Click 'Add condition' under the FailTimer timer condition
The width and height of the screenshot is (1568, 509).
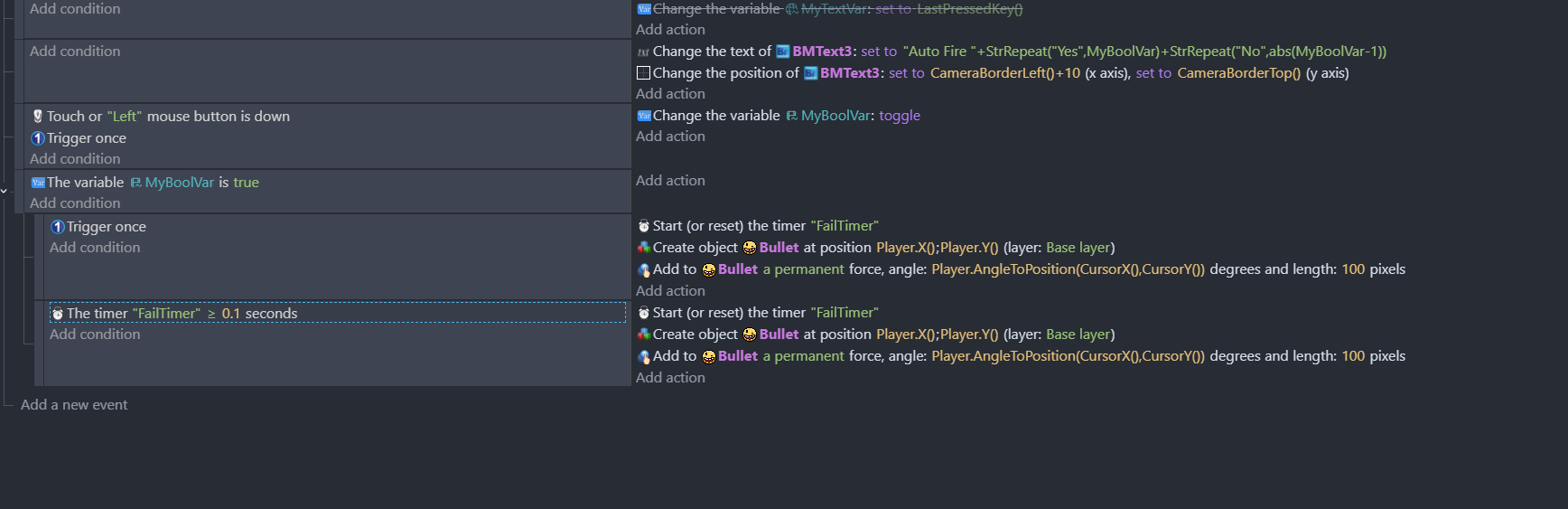pyautogui.click(x=95, y=335)
